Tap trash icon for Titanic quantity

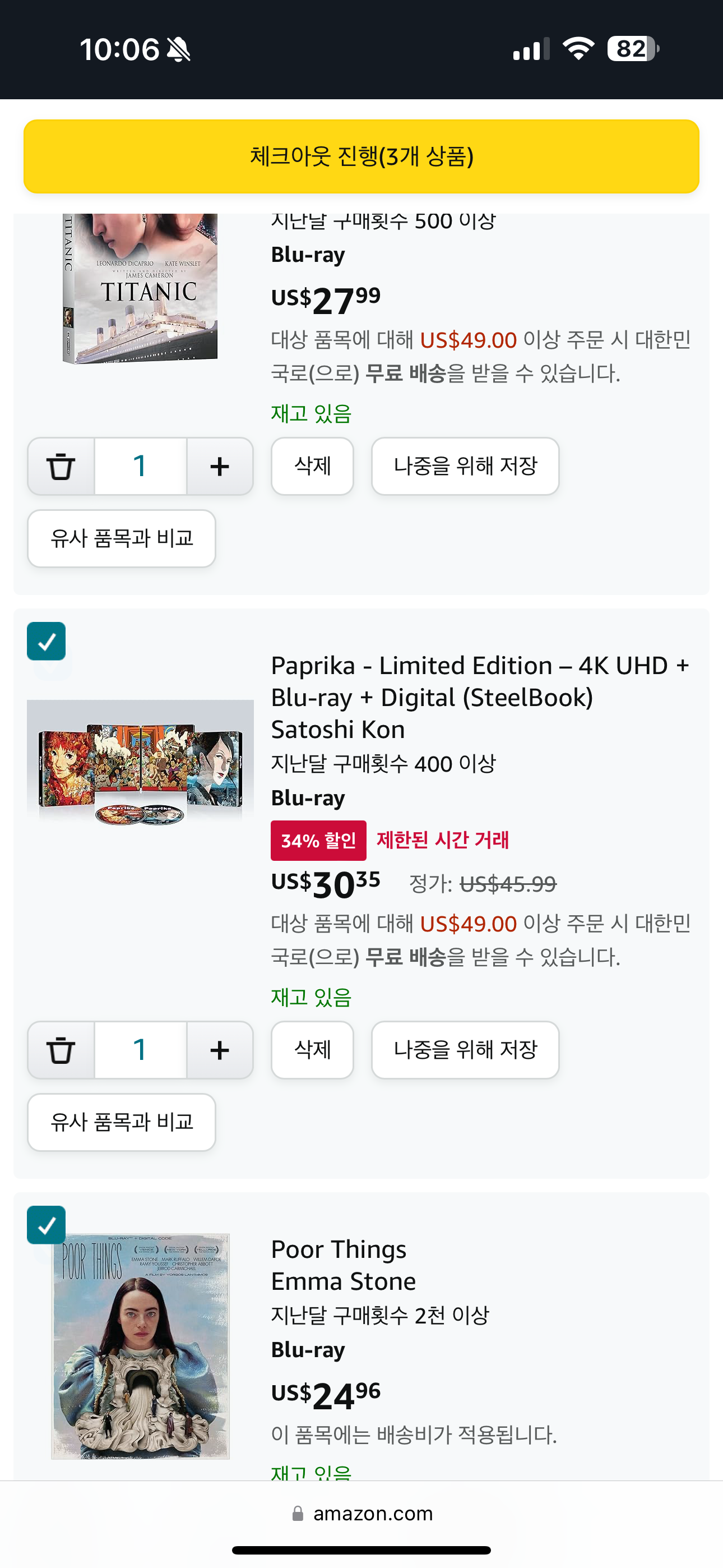[61, 466]
